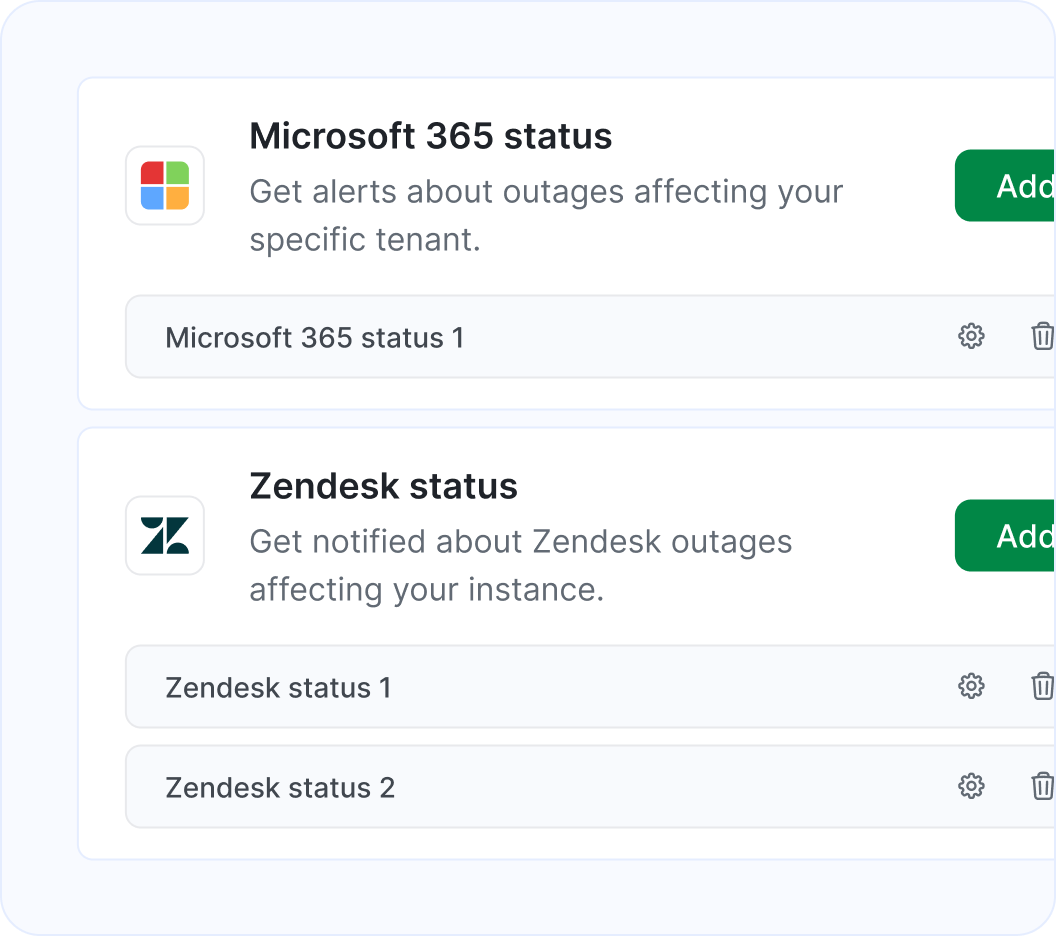Open settings for Microsoft 365 status 1
The width and height of the screenshot is (1056, 936).
(x=970, y=337)
